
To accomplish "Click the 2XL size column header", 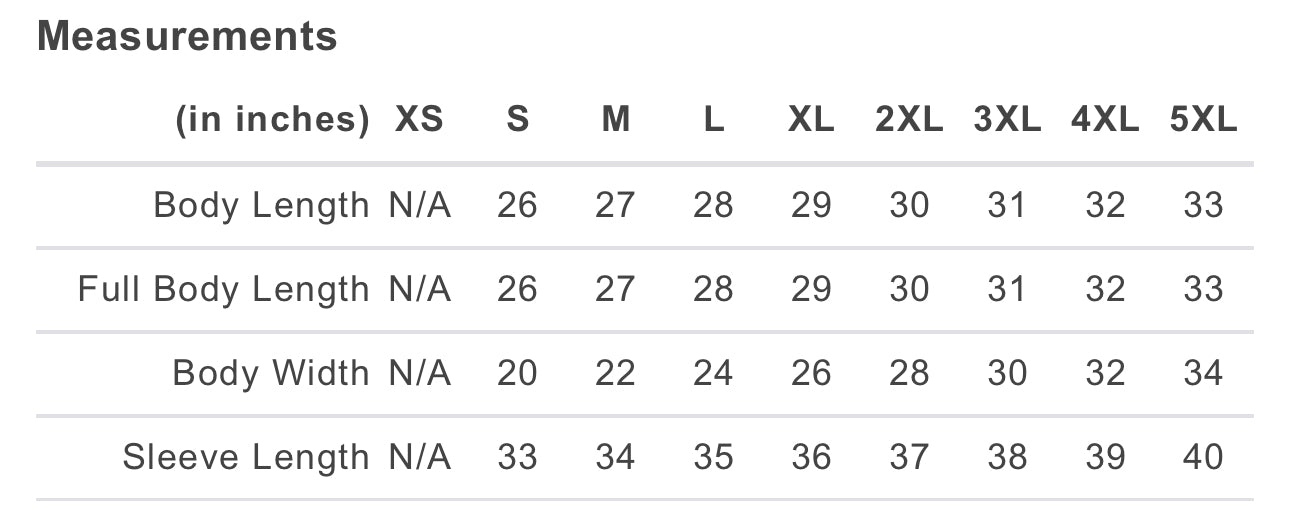I will tap(909, 121).
